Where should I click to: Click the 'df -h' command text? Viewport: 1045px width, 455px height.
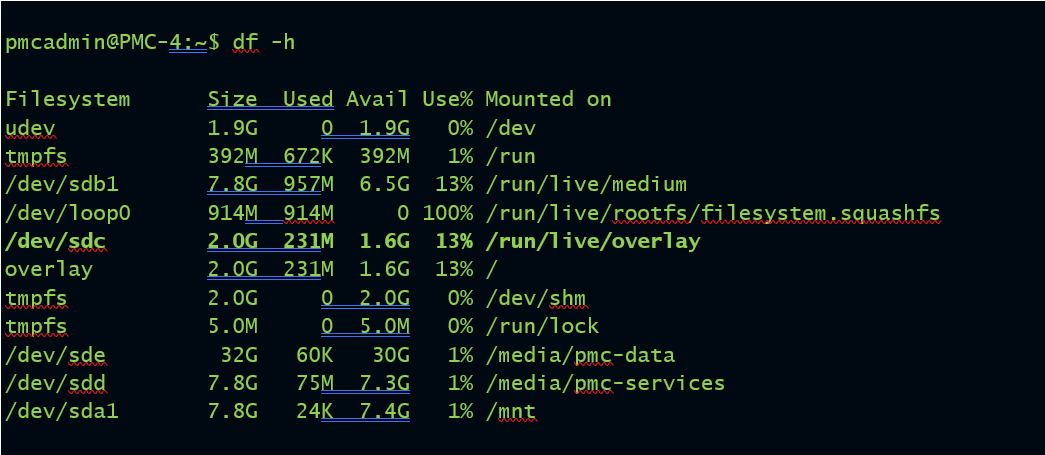click(x=264, y=43)
